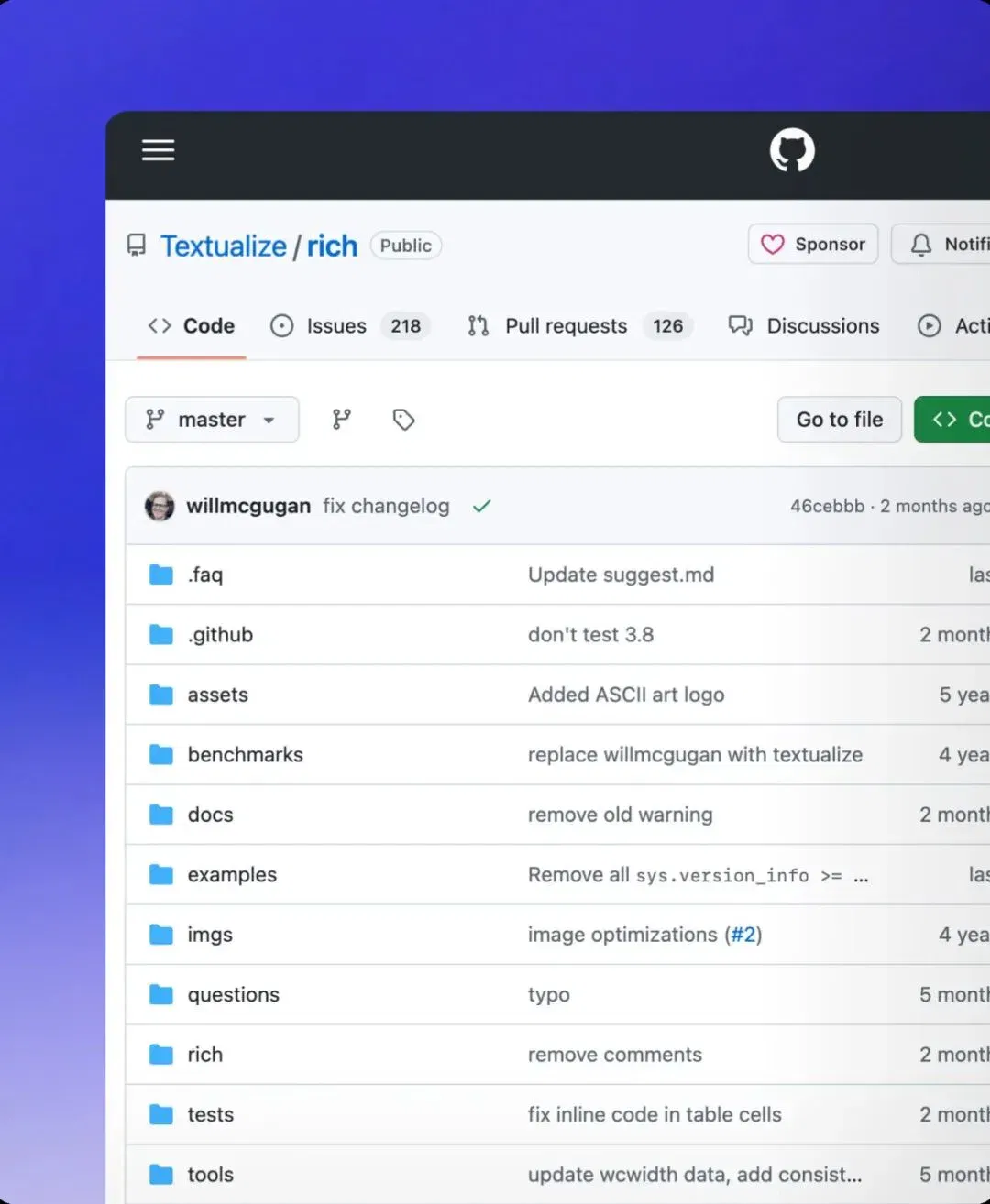The height and width of the screenshot is (1204, 990).
Task: Open the benchmarks folder
Action: click(x=245, y=755)
